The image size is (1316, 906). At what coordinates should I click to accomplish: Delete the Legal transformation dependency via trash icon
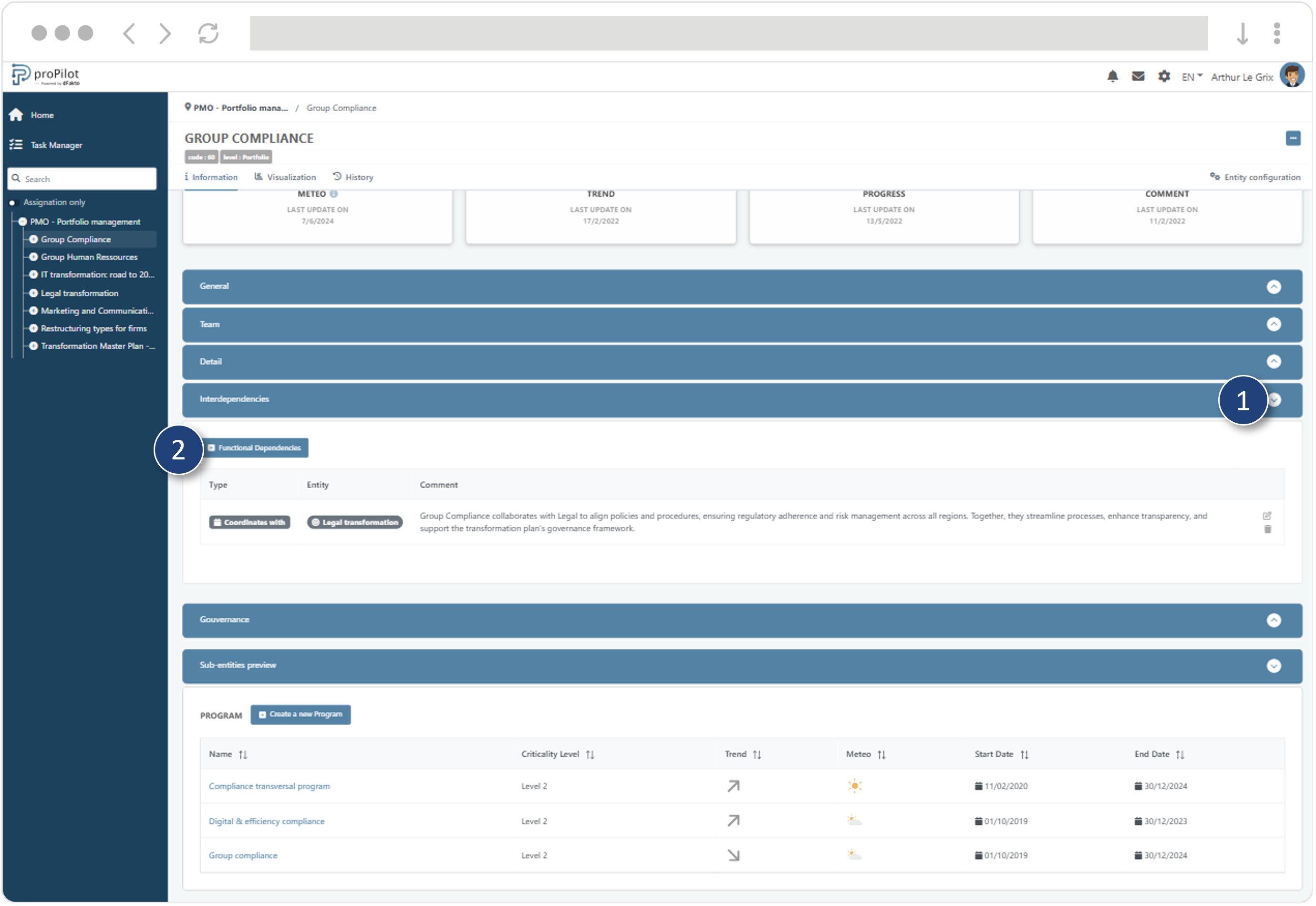click(1267, 530)
